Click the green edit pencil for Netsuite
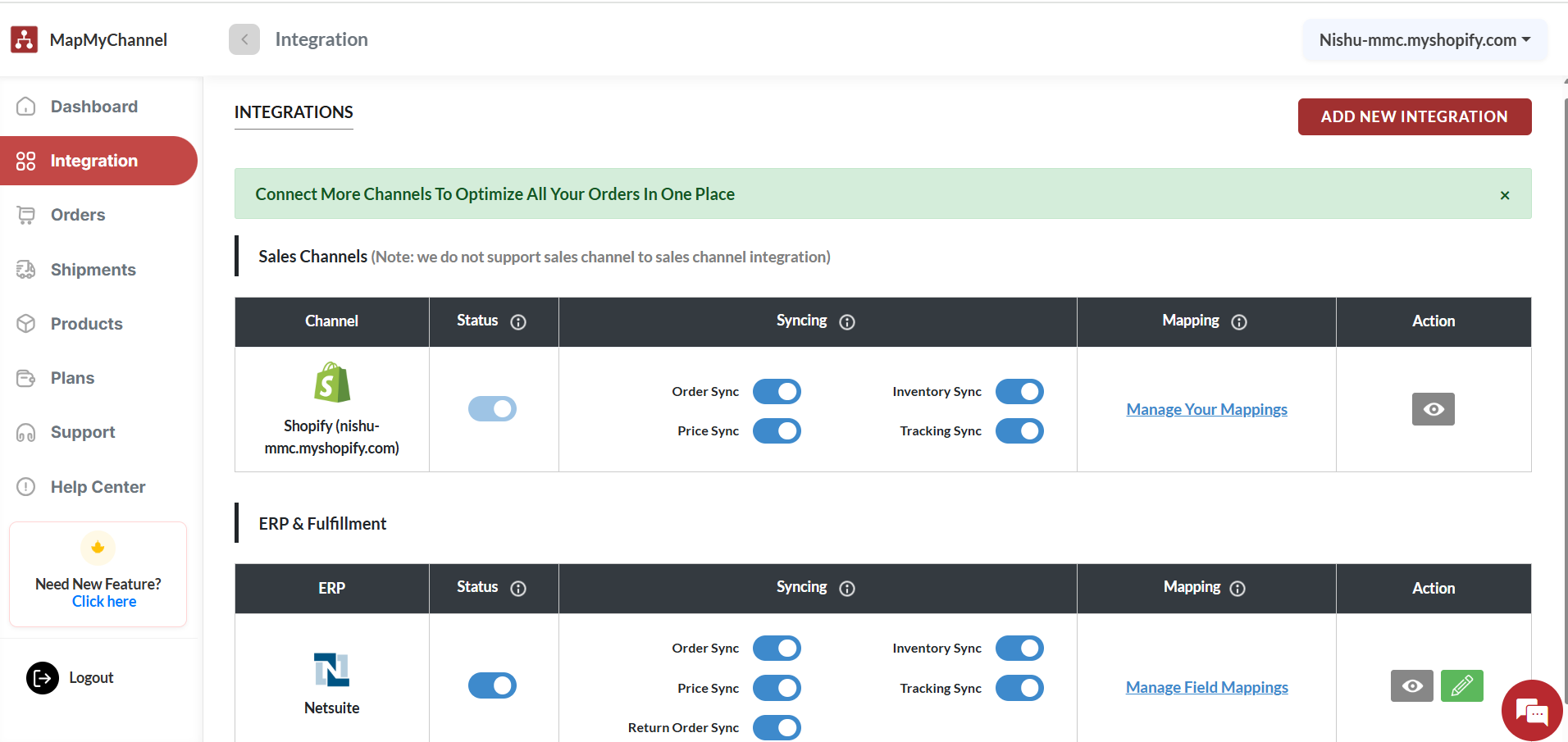 point(1461,686)
